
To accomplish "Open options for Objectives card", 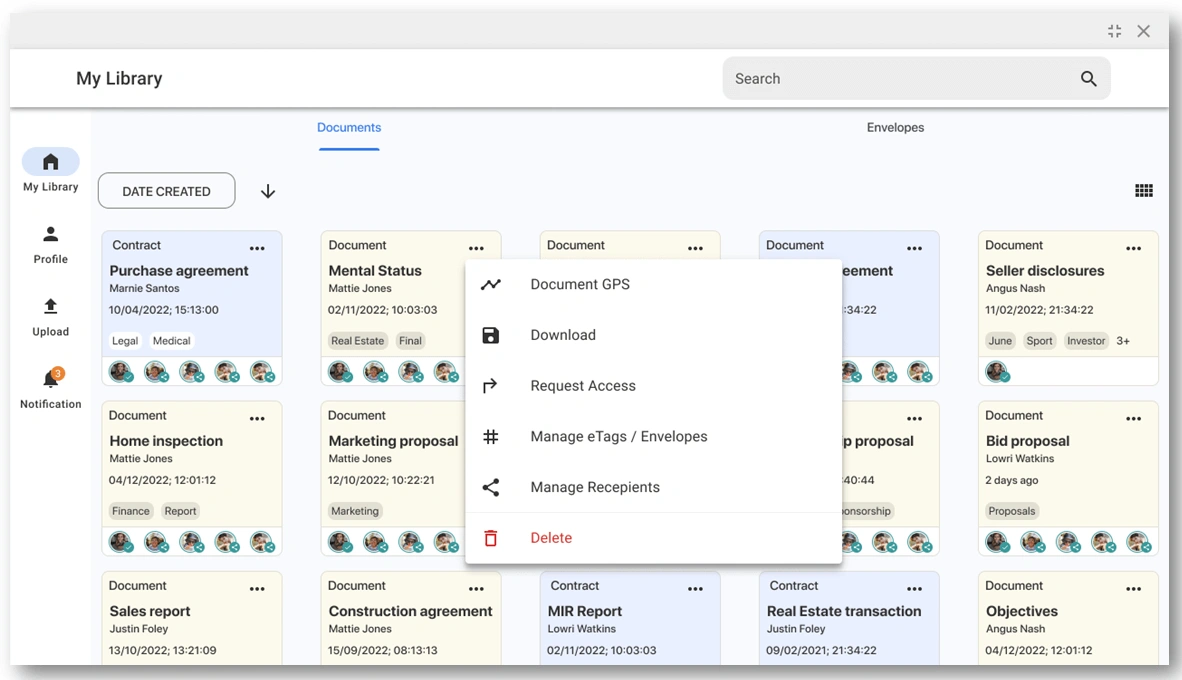I will (1134, 589).
